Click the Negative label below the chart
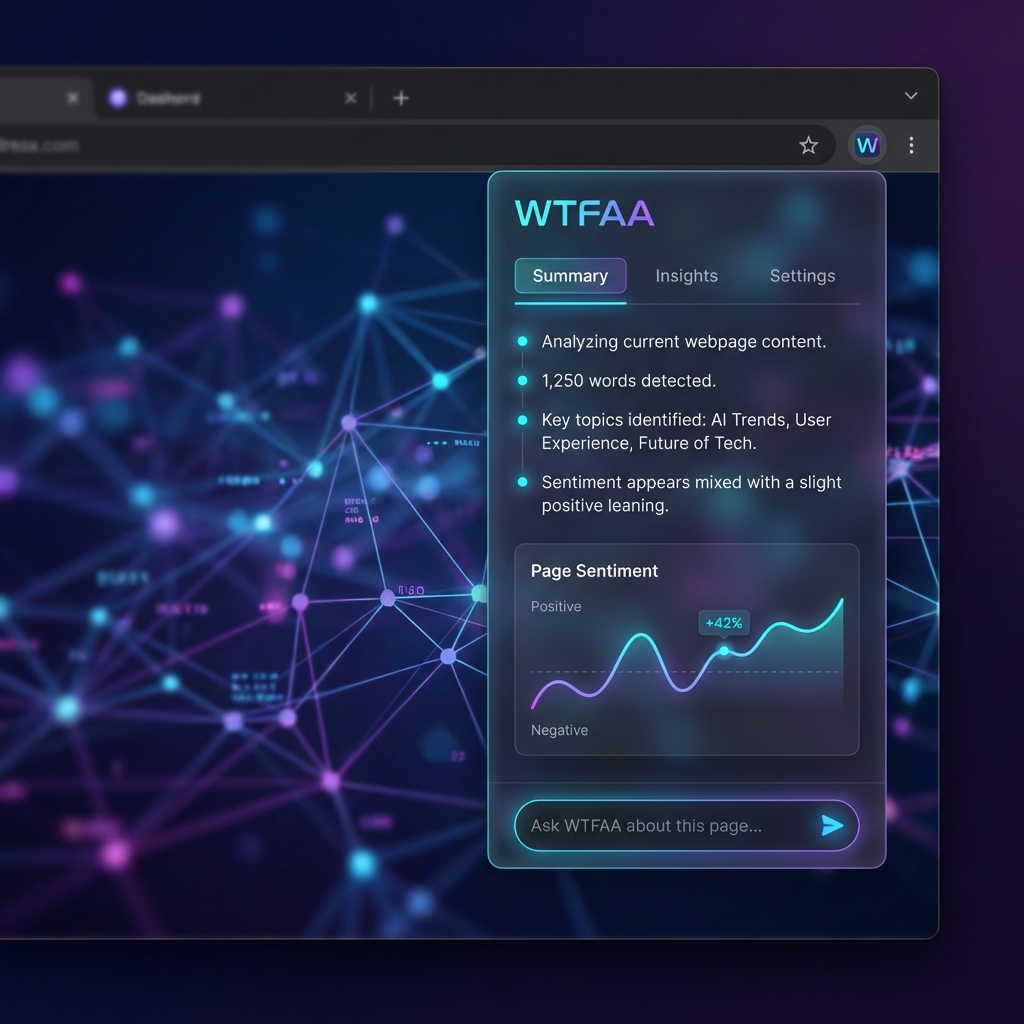The height and width of the screenshot is (1024, 1024). coord(559,730)
